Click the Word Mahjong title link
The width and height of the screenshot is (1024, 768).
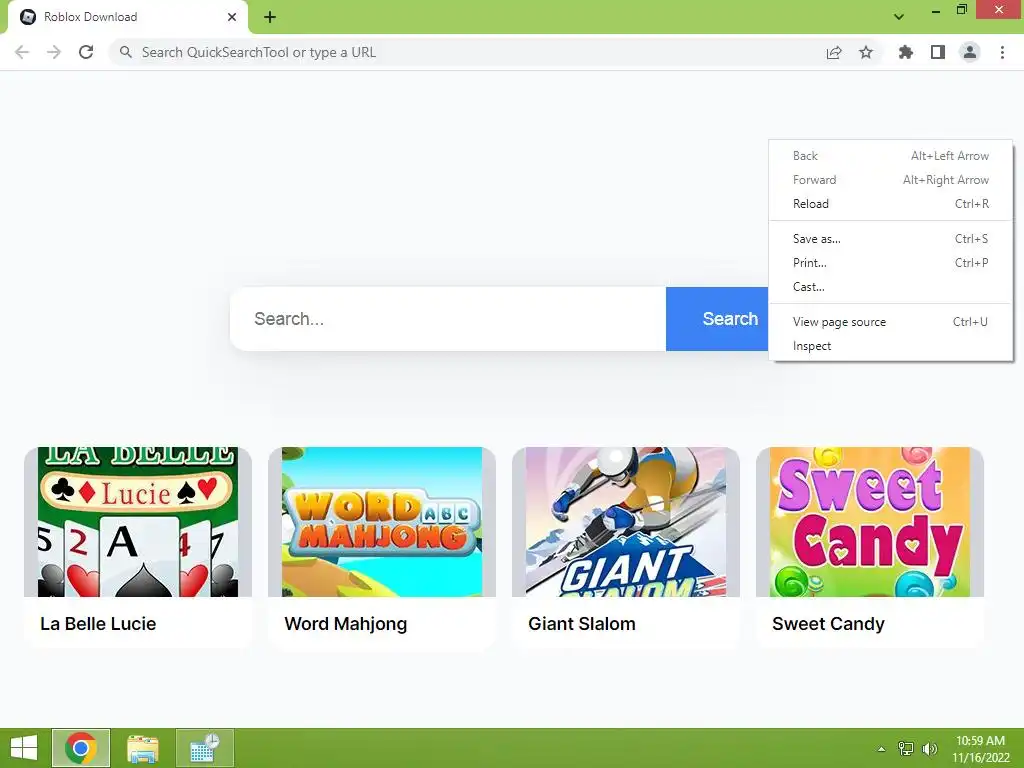pos(345,624)
